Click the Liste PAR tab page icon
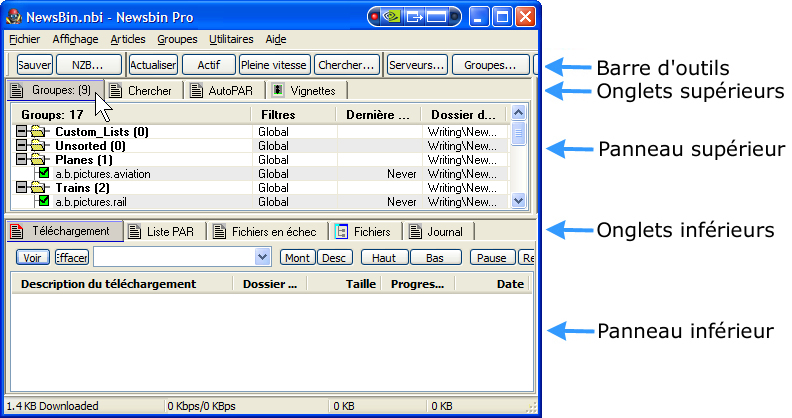The height and width of the screenshot is (418, 792). [x=134, y=232]
